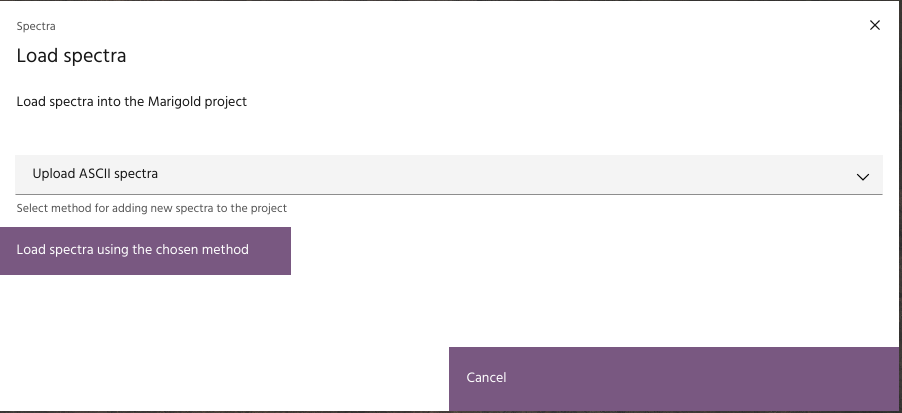The height and width of the screenshot is (413, 902).
Task: Click the chevron beside Upload ASCII spectra
Action: pos(863,176)
